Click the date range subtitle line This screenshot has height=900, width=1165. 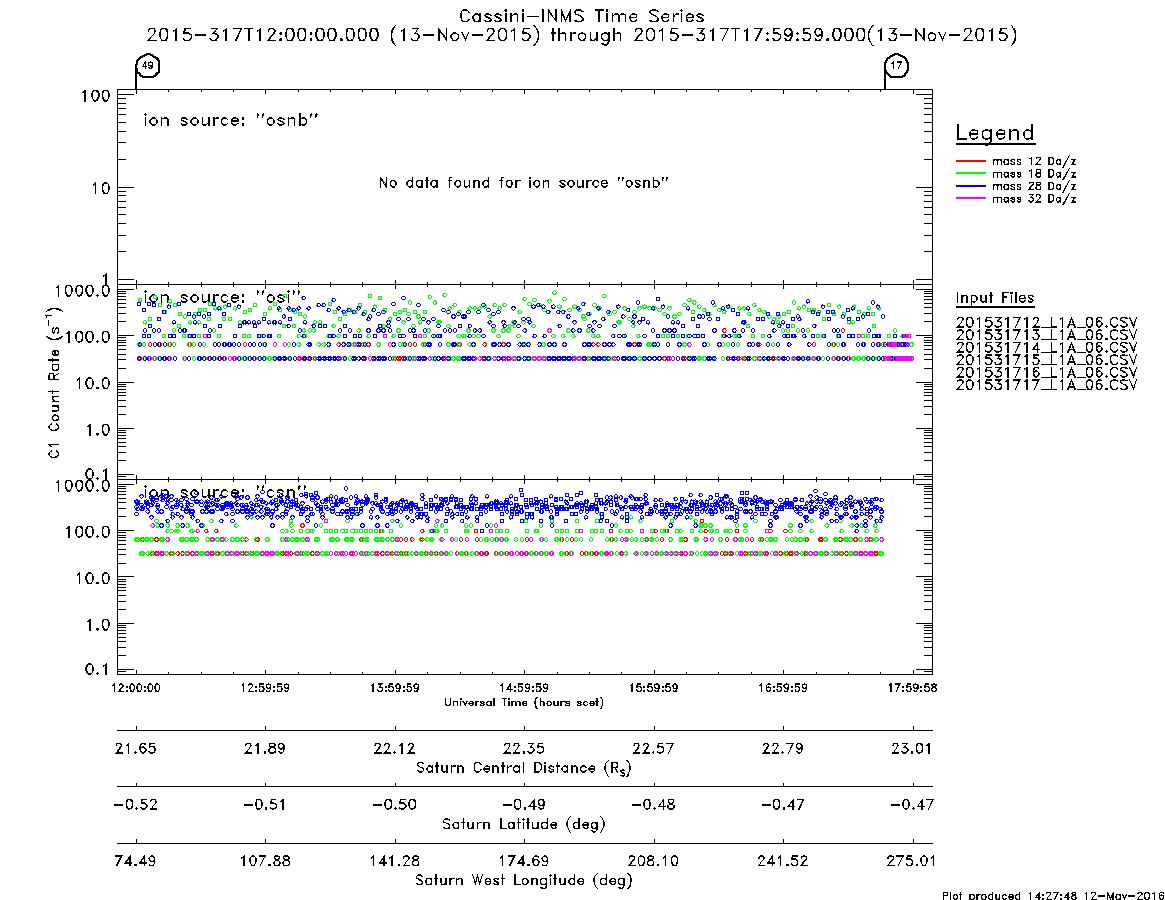(582, 35)
